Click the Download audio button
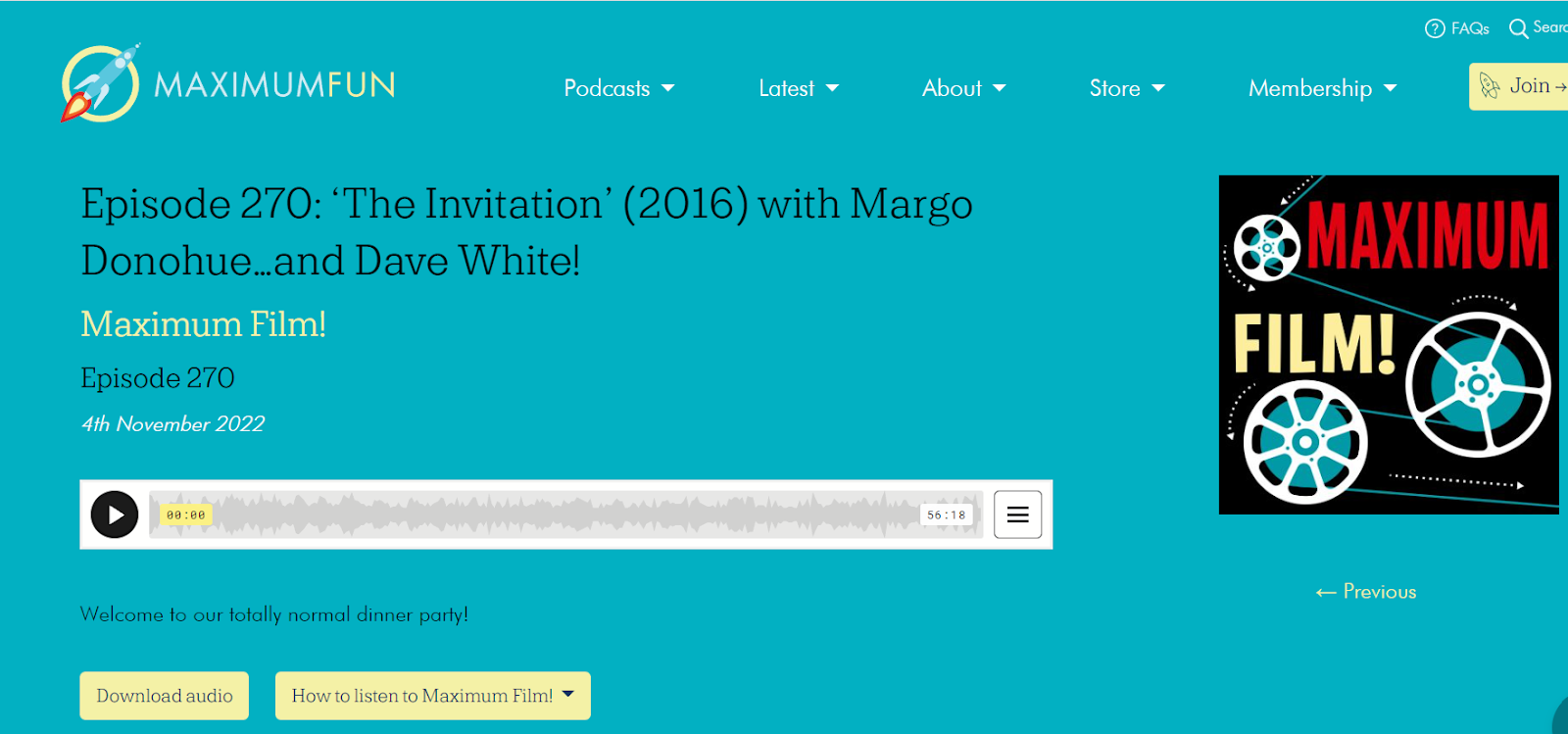The image size is (1568, 734). (x=164, y=696)
